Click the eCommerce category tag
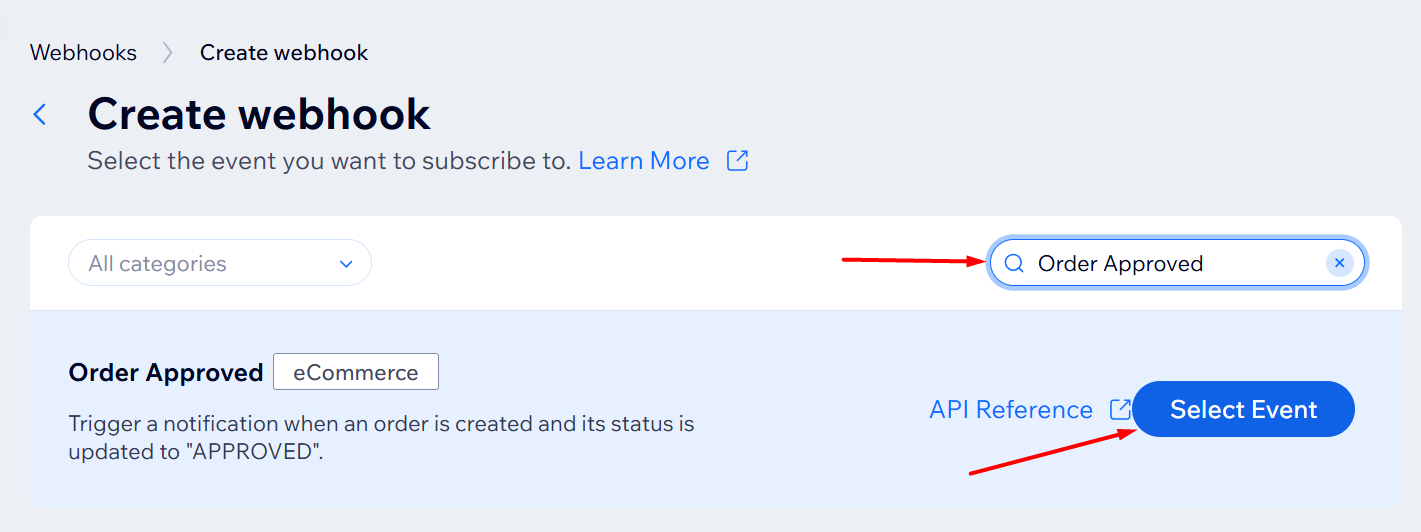1421x532 pixels. coord(355,372)
